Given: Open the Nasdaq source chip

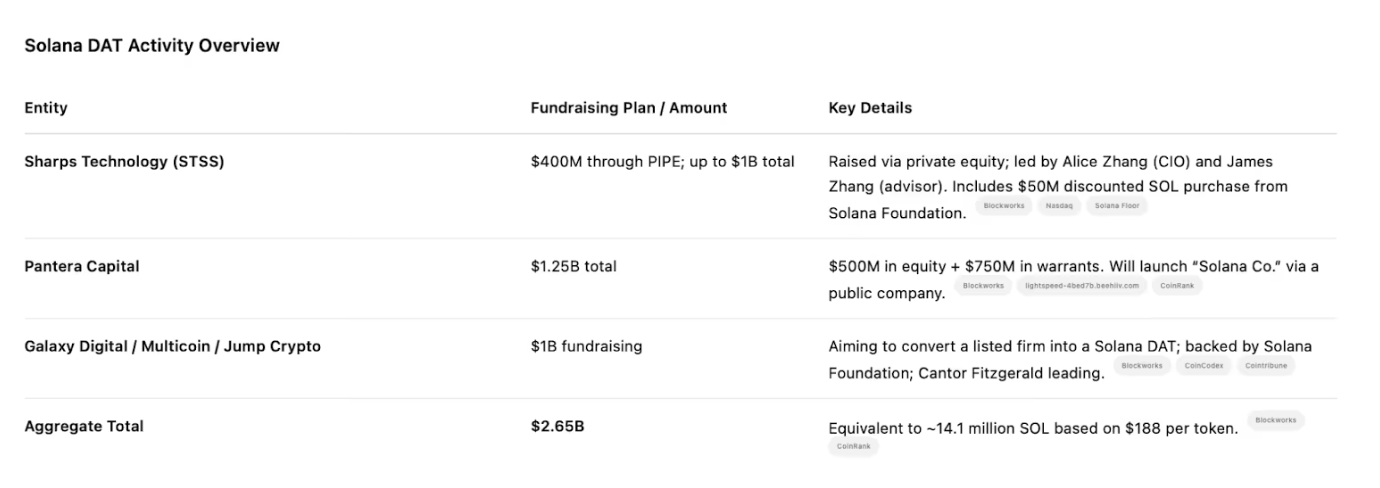Looking at the screenshot, I should (1059, 206).
